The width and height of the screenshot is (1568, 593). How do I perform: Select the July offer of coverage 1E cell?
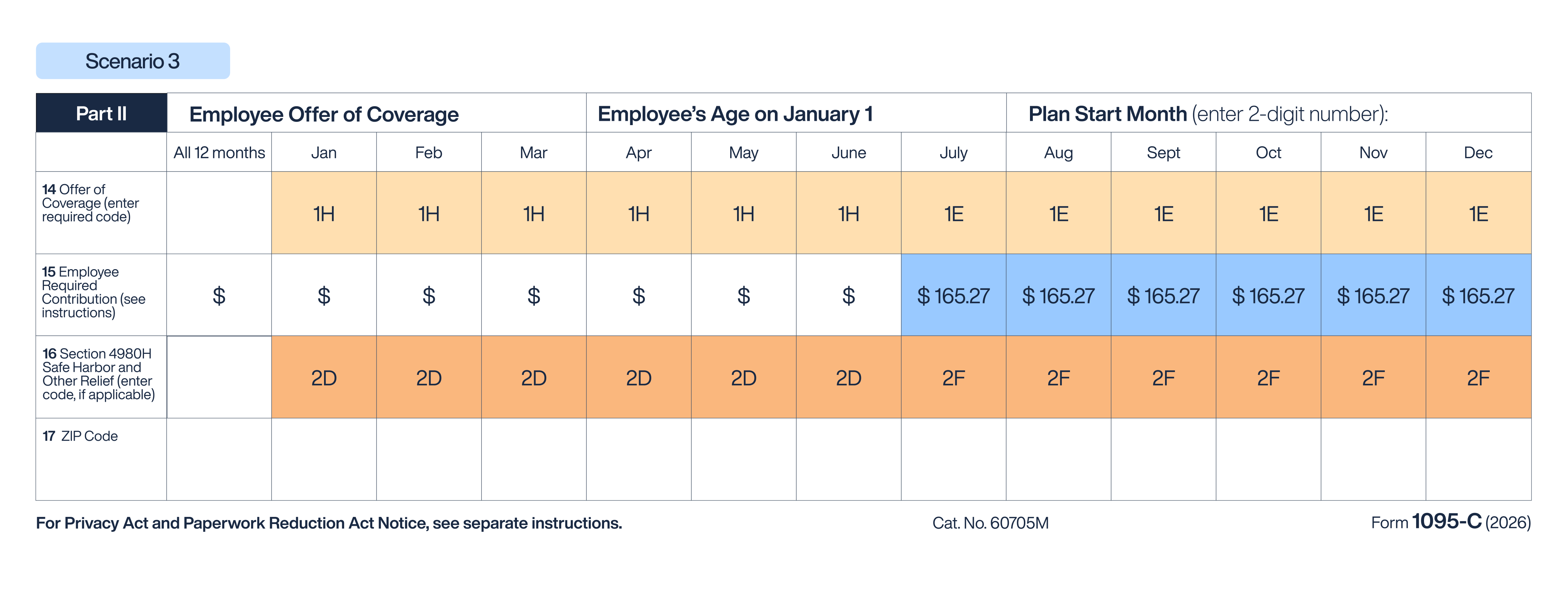click(x=953, y=213)
